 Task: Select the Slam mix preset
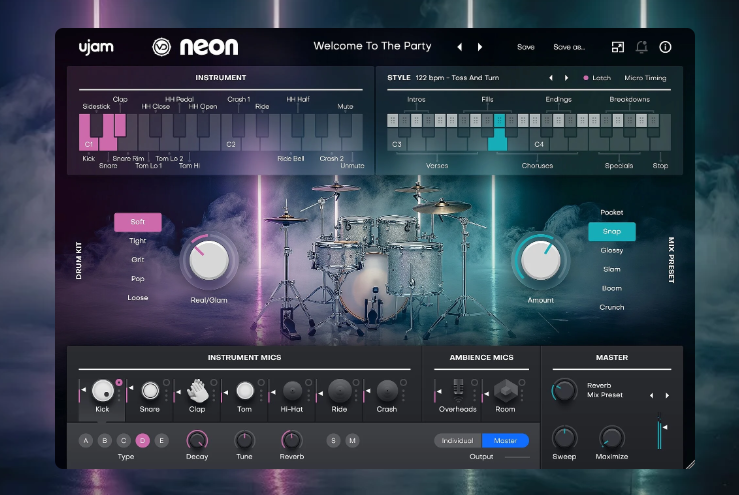[x=612, y=269]
